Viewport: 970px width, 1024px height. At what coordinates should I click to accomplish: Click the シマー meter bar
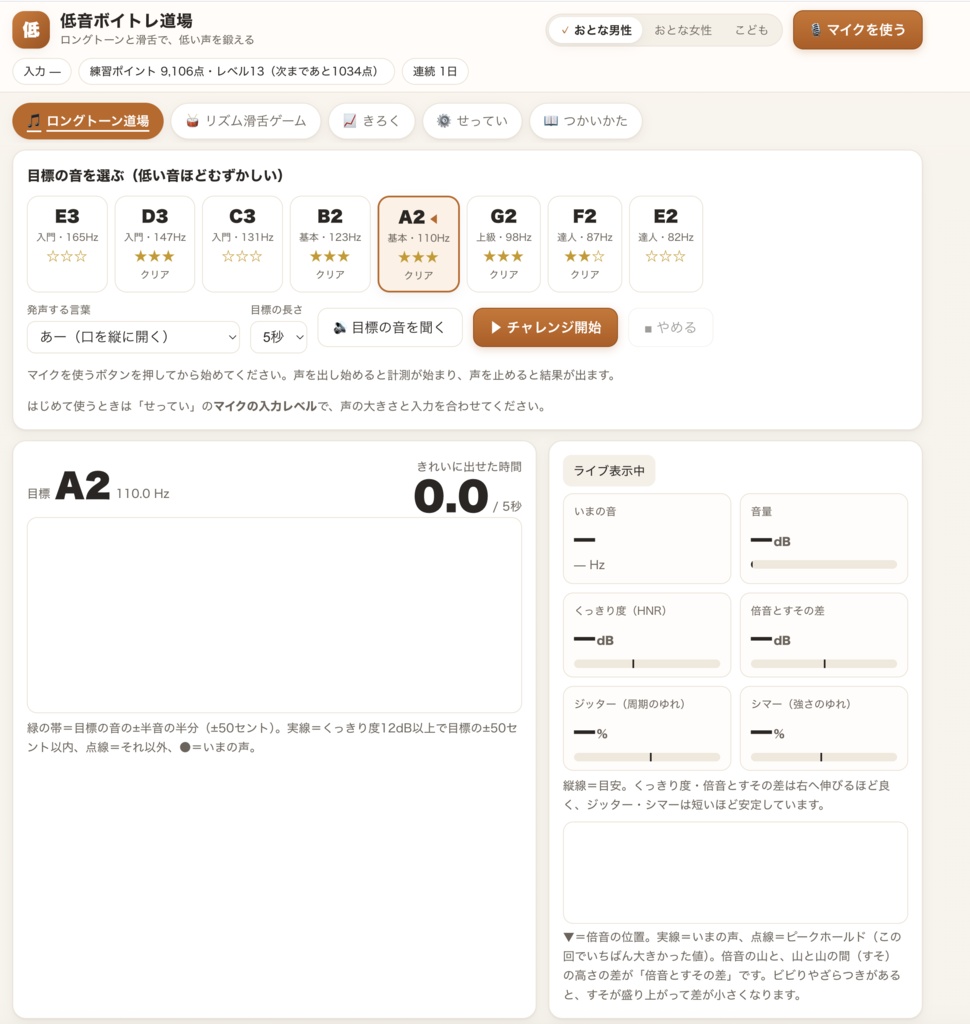point(824,757)
